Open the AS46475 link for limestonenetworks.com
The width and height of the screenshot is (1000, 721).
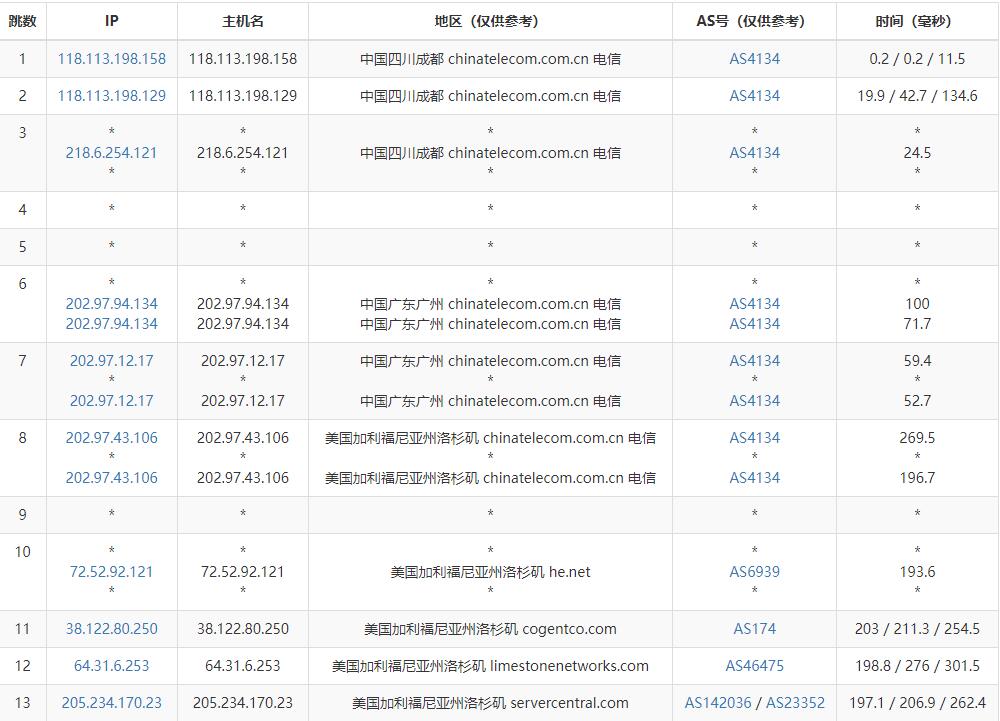pos(754,666)
